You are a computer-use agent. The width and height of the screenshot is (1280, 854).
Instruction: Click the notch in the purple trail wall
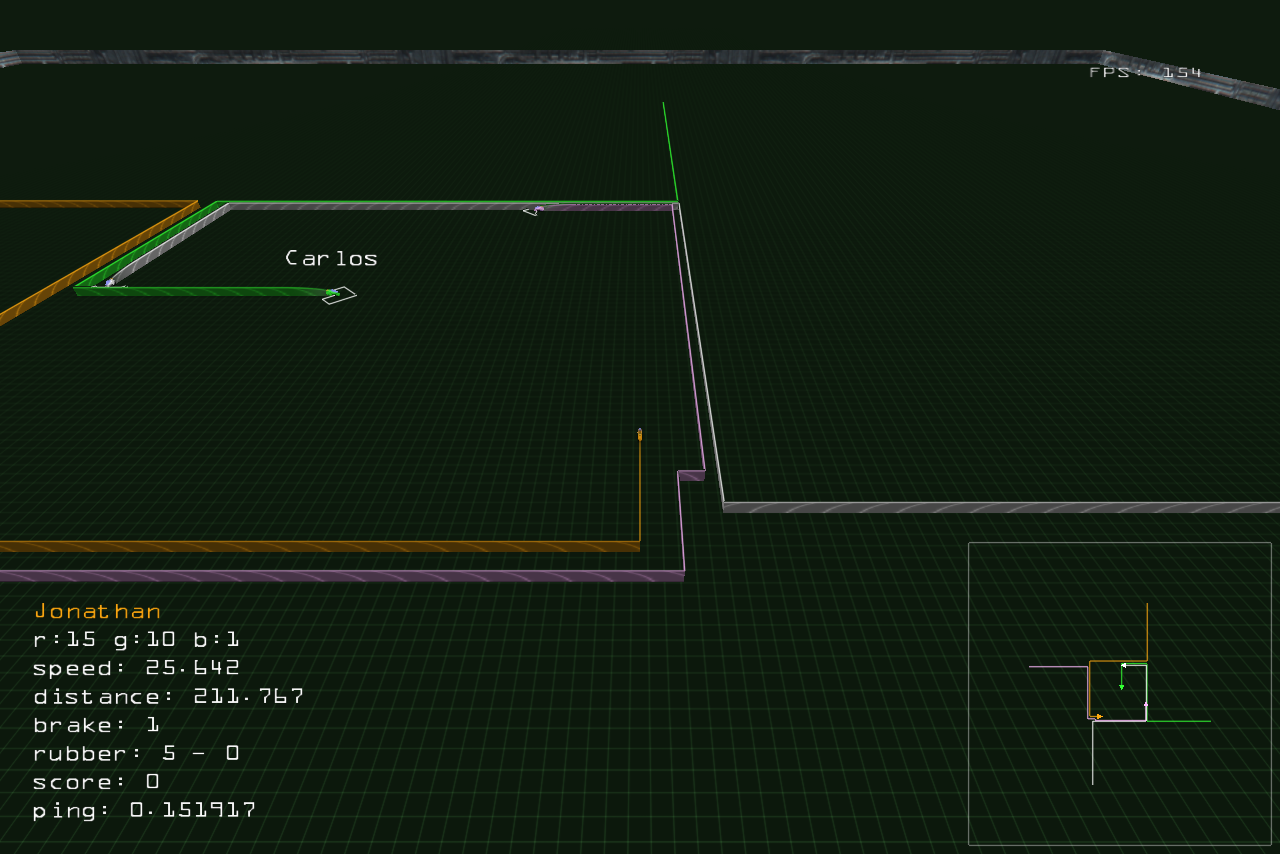[691, 474]
